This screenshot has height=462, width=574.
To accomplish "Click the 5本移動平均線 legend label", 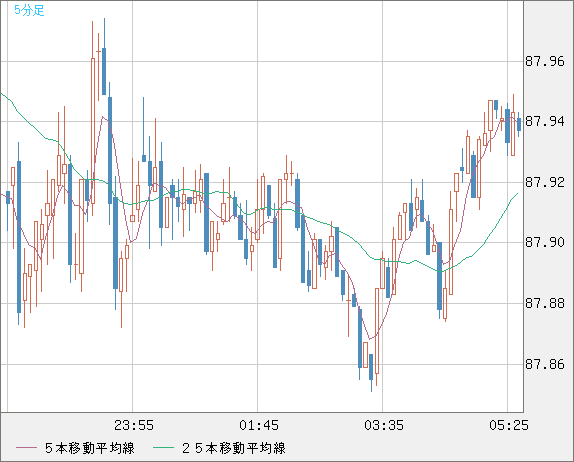I will pyautogui.click(x=90, y=448).
